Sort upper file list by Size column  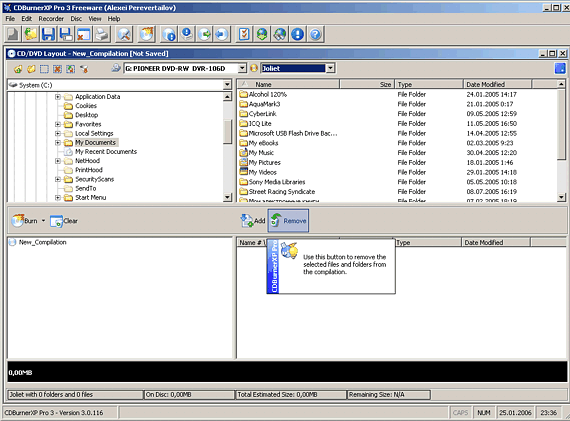tap(367, 84)
